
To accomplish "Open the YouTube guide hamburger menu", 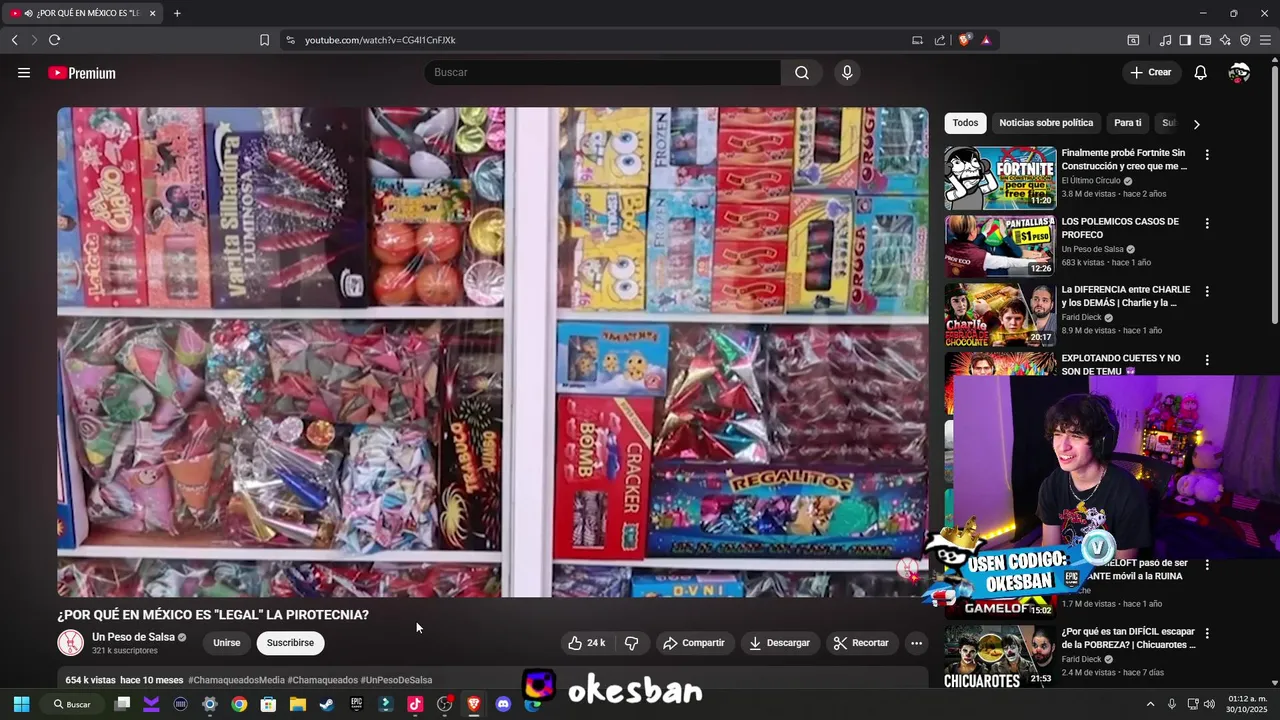I will point(24,73).
